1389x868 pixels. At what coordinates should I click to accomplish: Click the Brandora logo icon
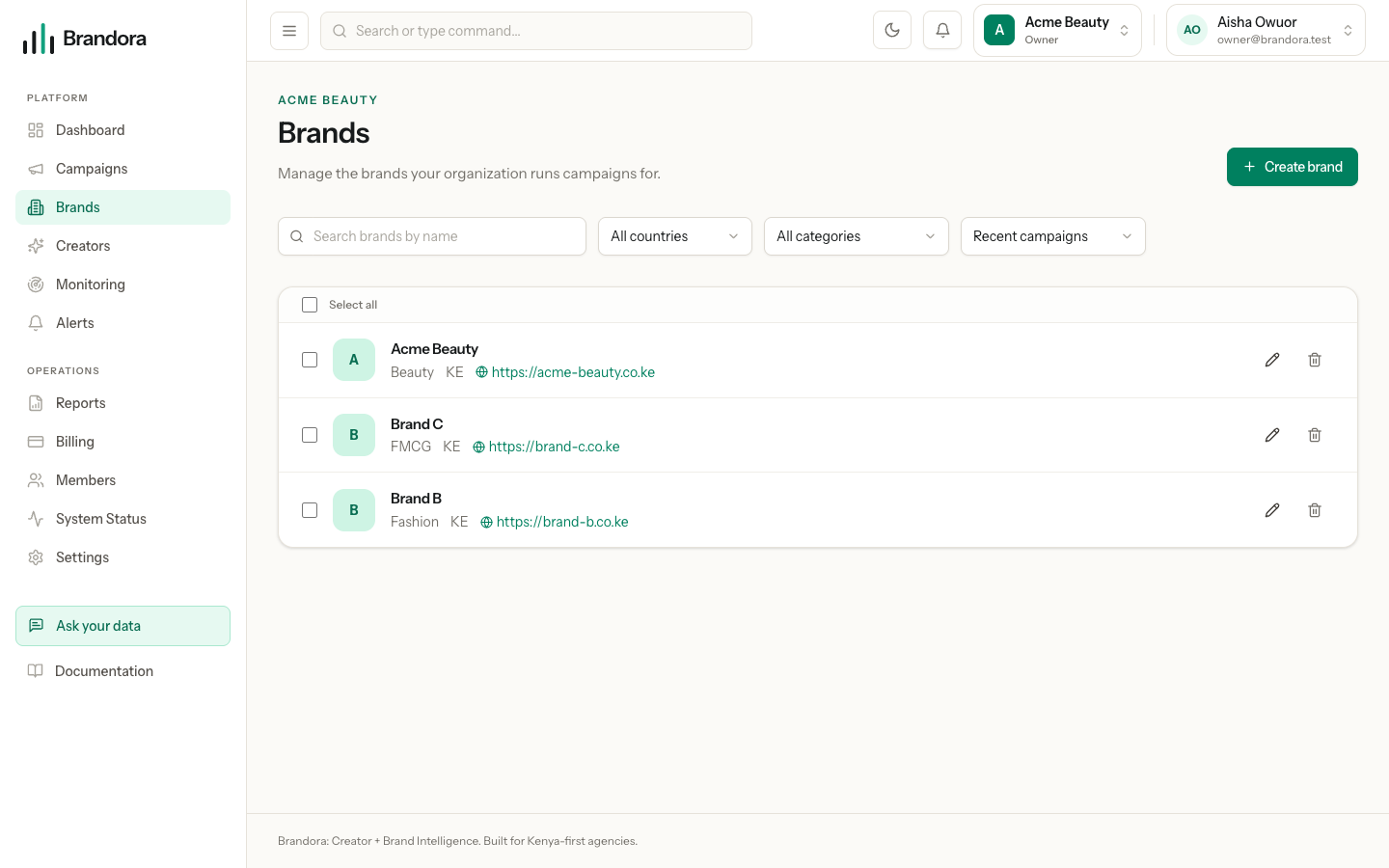click(39, 39)
